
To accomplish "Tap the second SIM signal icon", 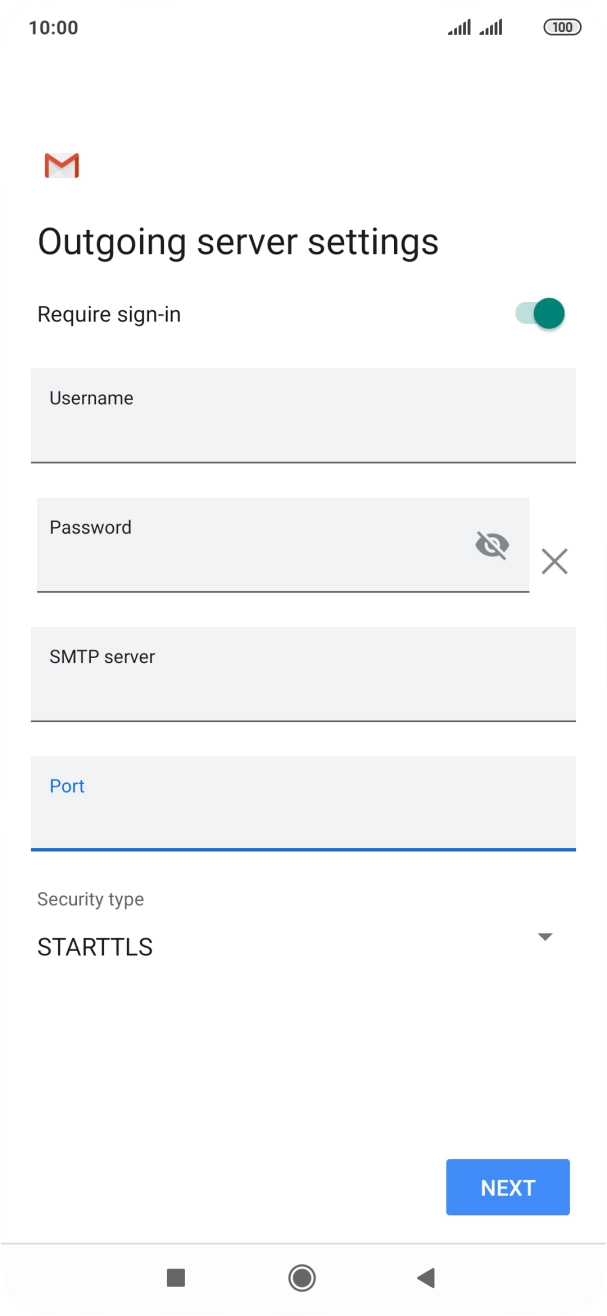I will coord(492,27).
